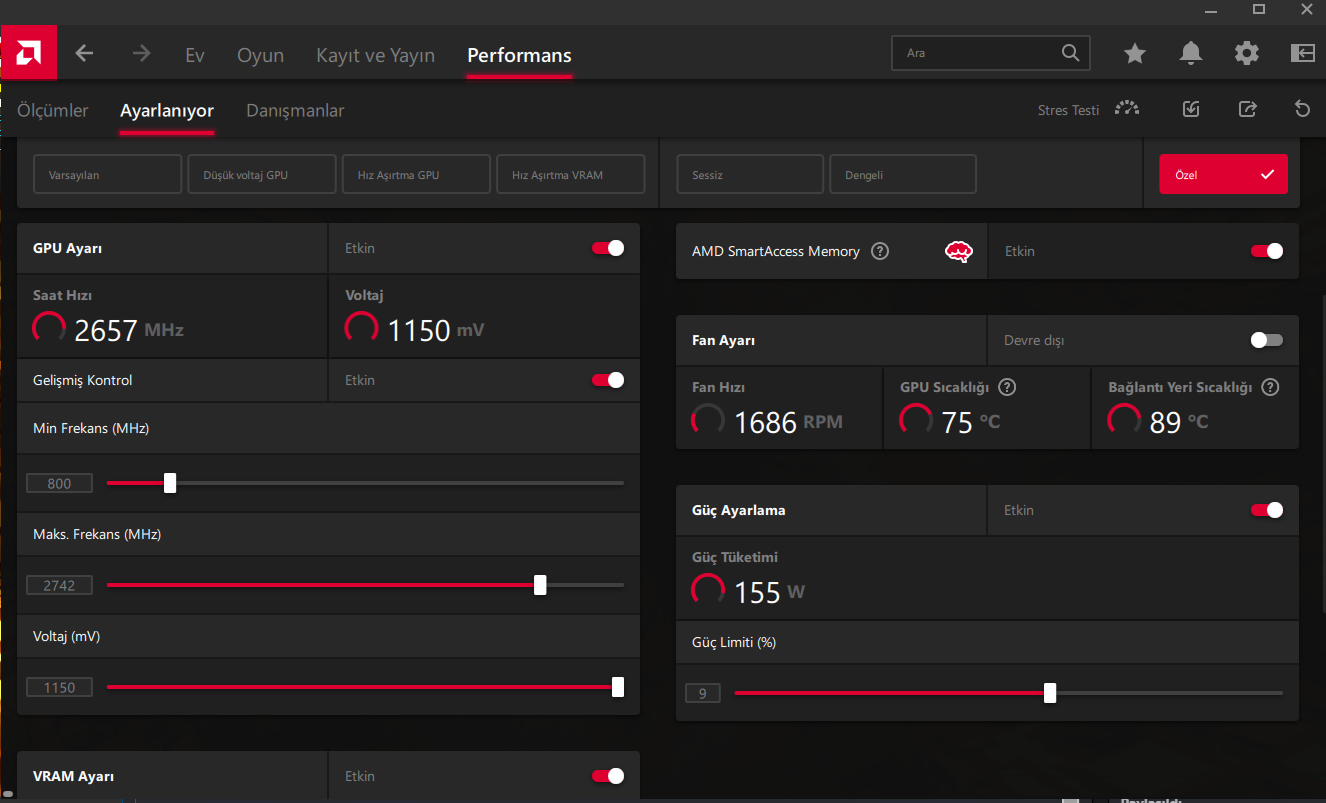Open the Ev tab
Image resolution: width=1326 pixels, height=803 pixels.
tap(195, 55)
